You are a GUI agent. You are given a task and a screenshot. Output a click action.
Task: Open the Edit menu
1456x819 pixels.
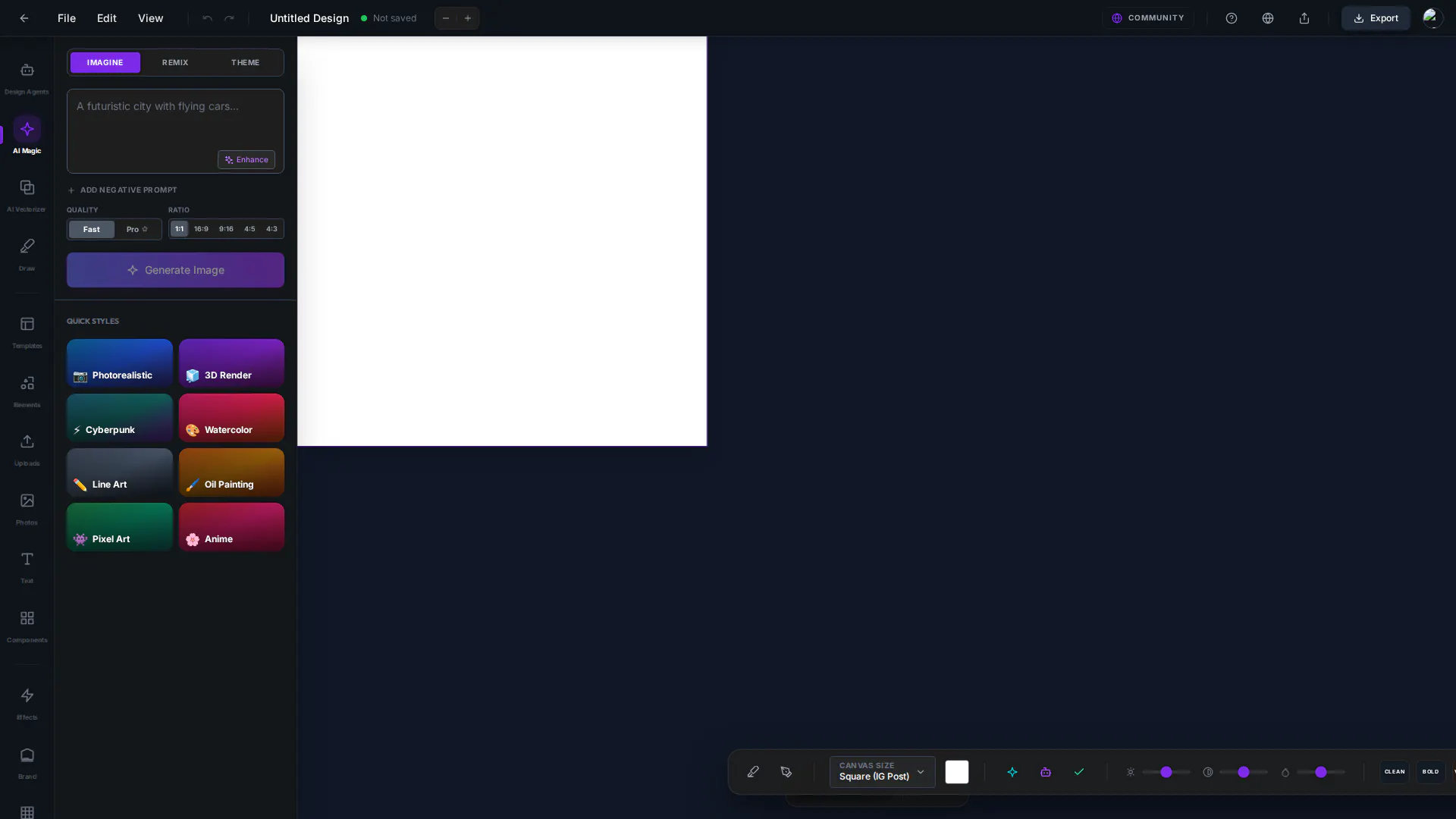pos(107,18)
